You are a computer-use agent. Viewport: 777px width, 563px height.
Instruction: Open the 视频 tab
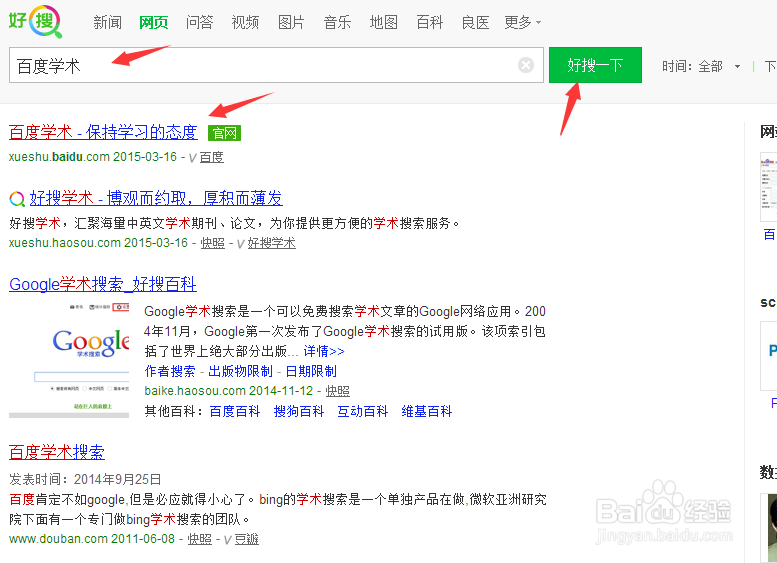[245, 22]
